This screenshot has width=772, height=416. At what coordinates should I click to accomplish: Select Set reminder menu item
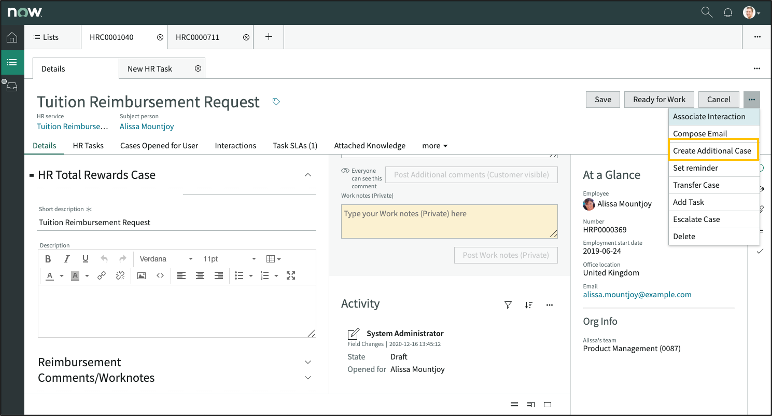[x=714, y=168]
